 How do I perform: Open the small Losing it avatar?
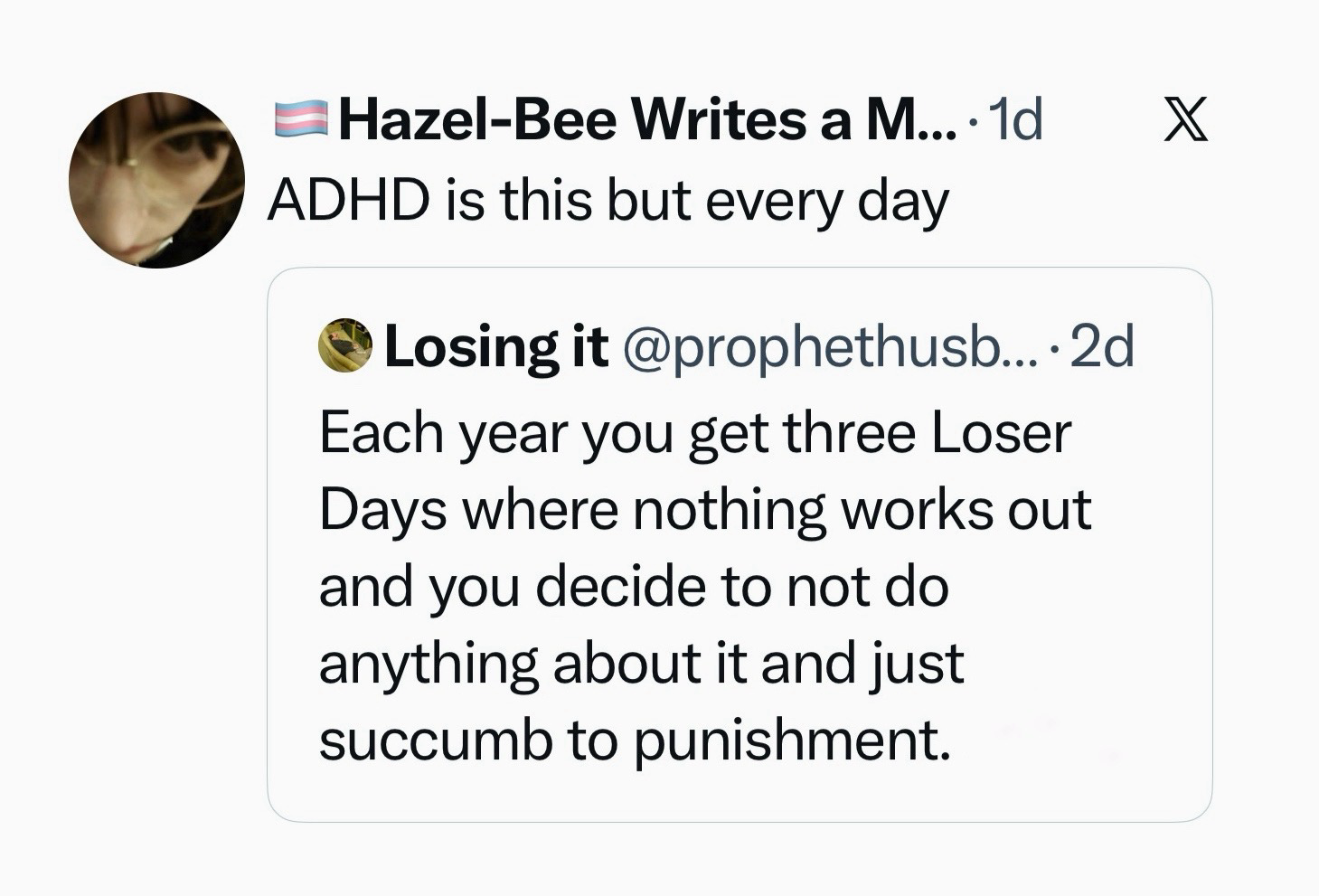tap(345, 347)
